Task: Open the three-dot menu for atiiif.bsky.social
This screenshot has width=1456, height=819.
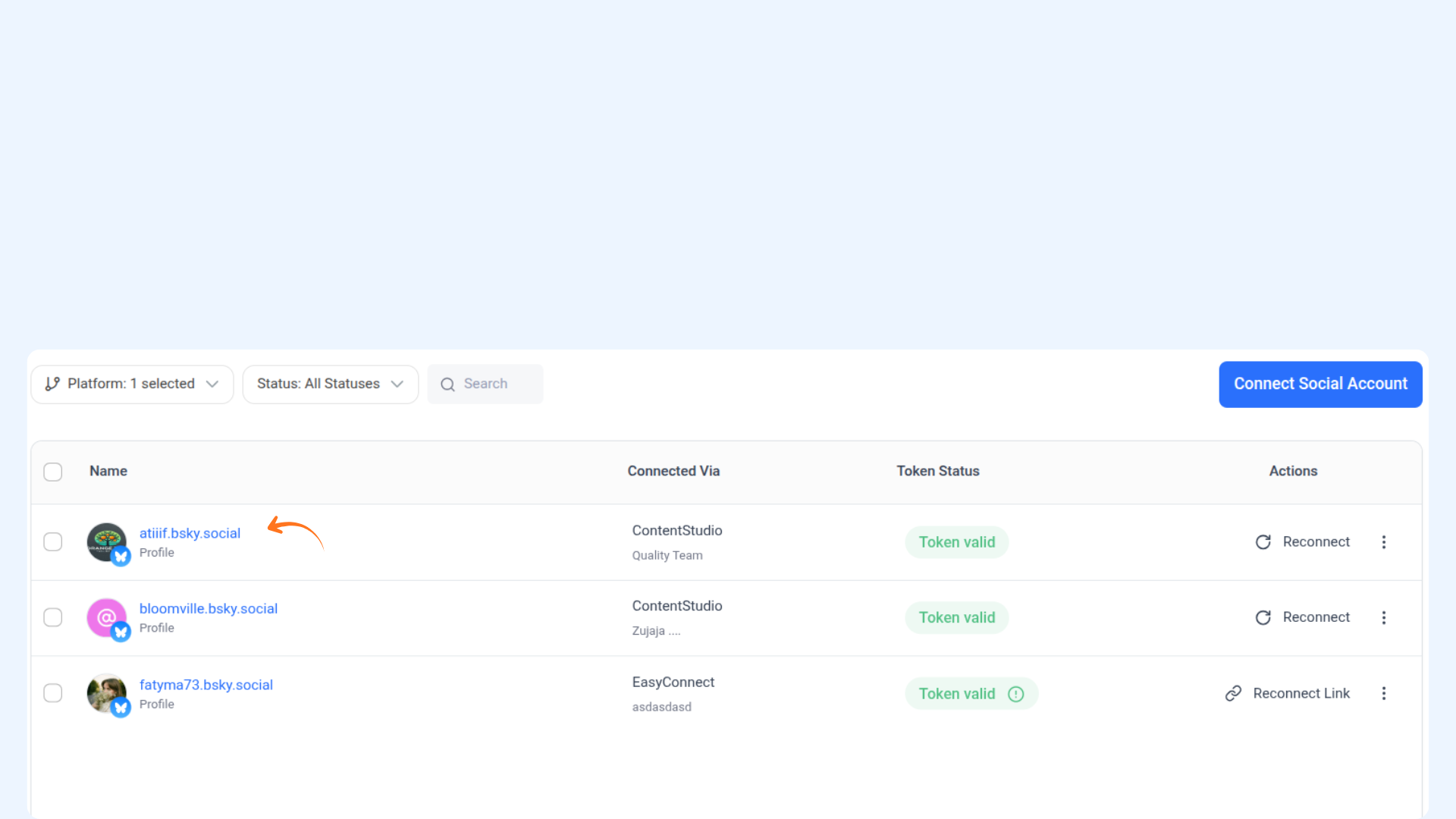Action: pyautogui.click(x=1384, y=542)
